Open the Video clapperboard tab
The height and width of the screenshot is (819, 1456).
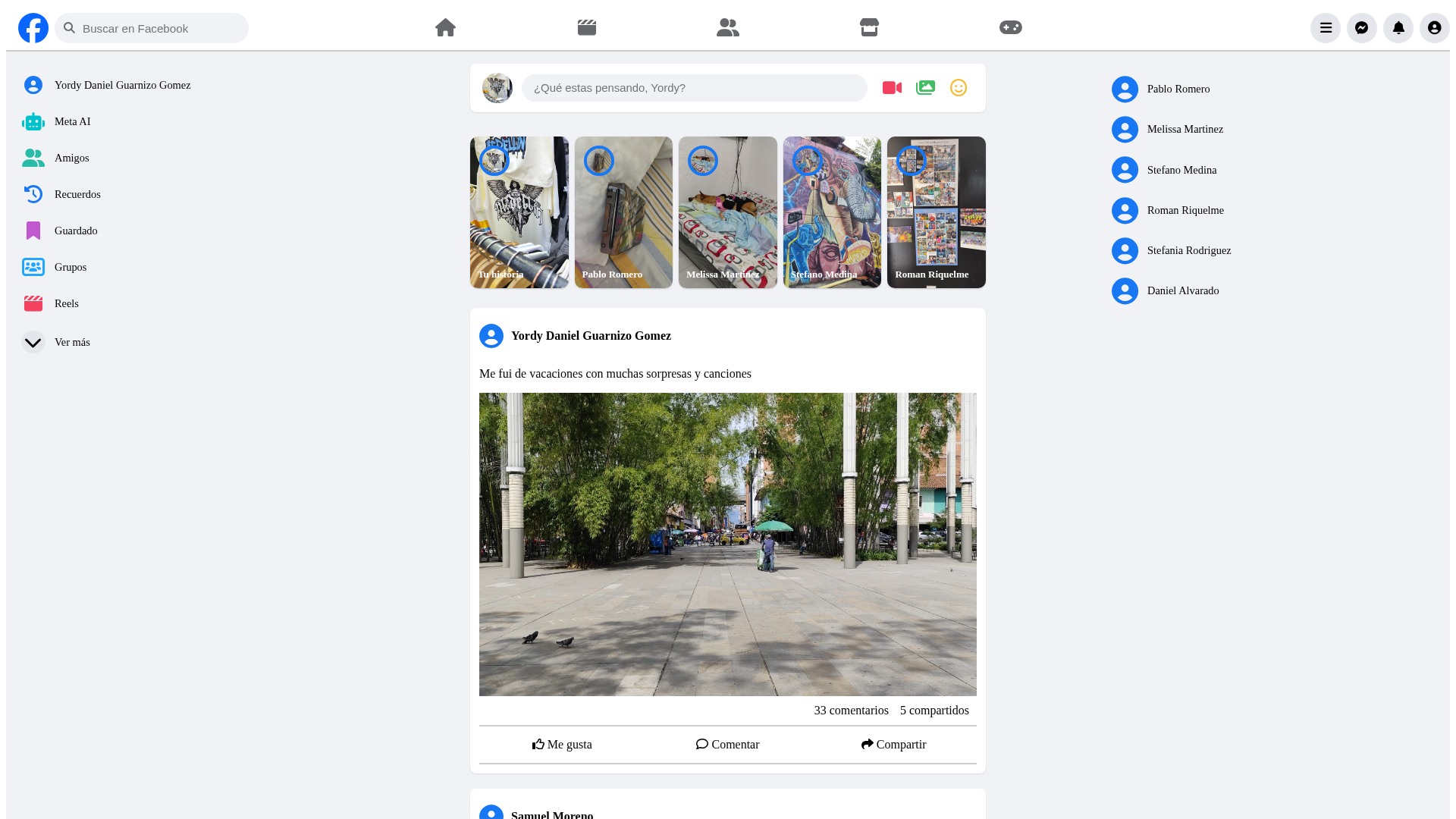(587, 27)
